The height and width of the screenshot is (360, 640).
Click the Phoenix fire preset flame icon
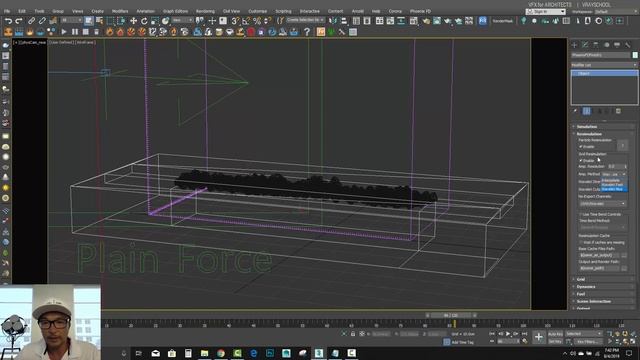pos(109,32)
